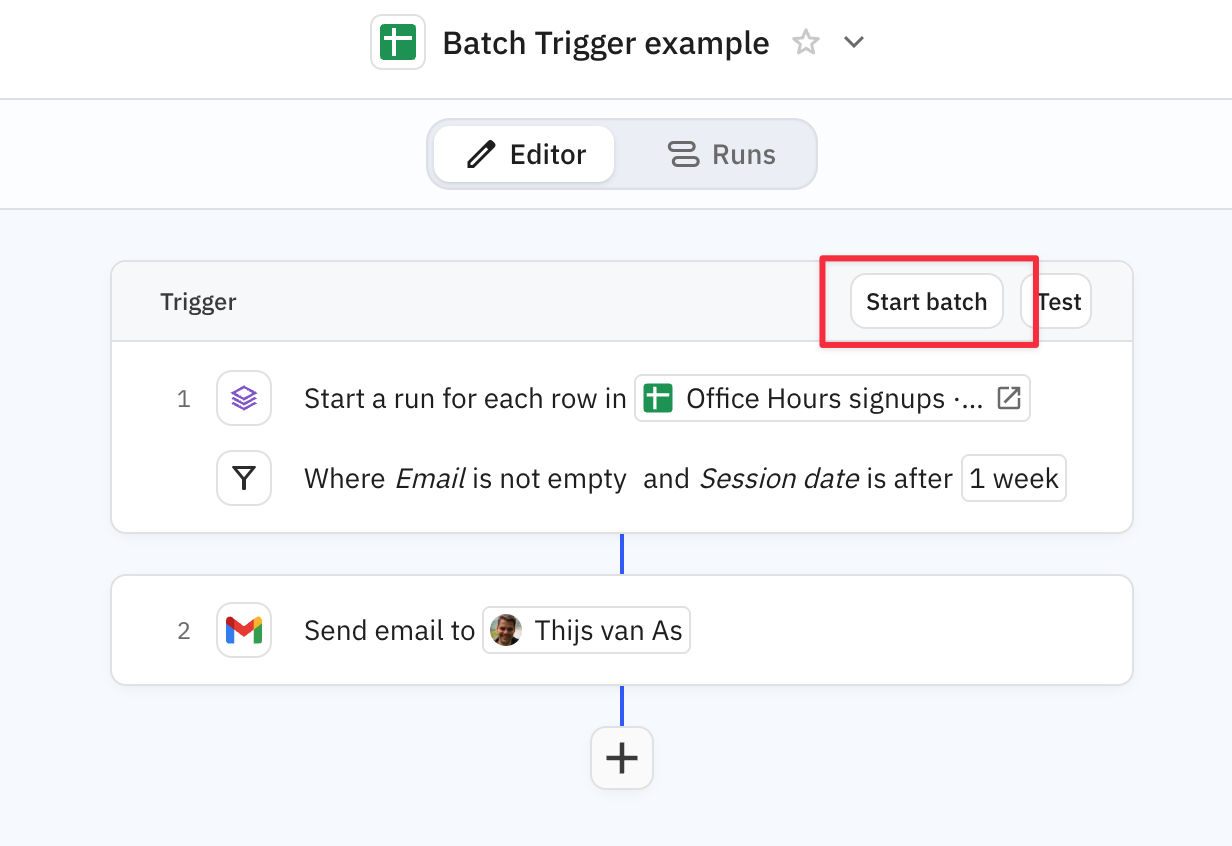The height and width of the screenshot is (846, 1232).
Task: Expand the chevron next to the workflow title
Action: click(x=853, y=43)
